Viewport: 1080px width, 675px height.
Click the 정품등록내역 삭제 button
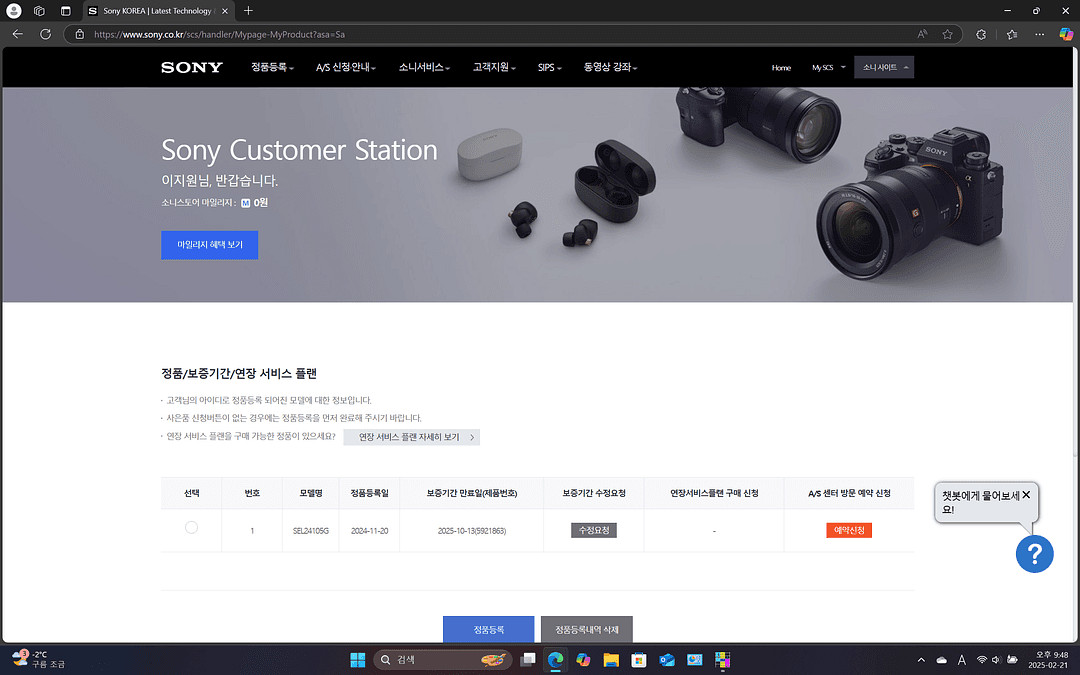(x=587, y=630)
